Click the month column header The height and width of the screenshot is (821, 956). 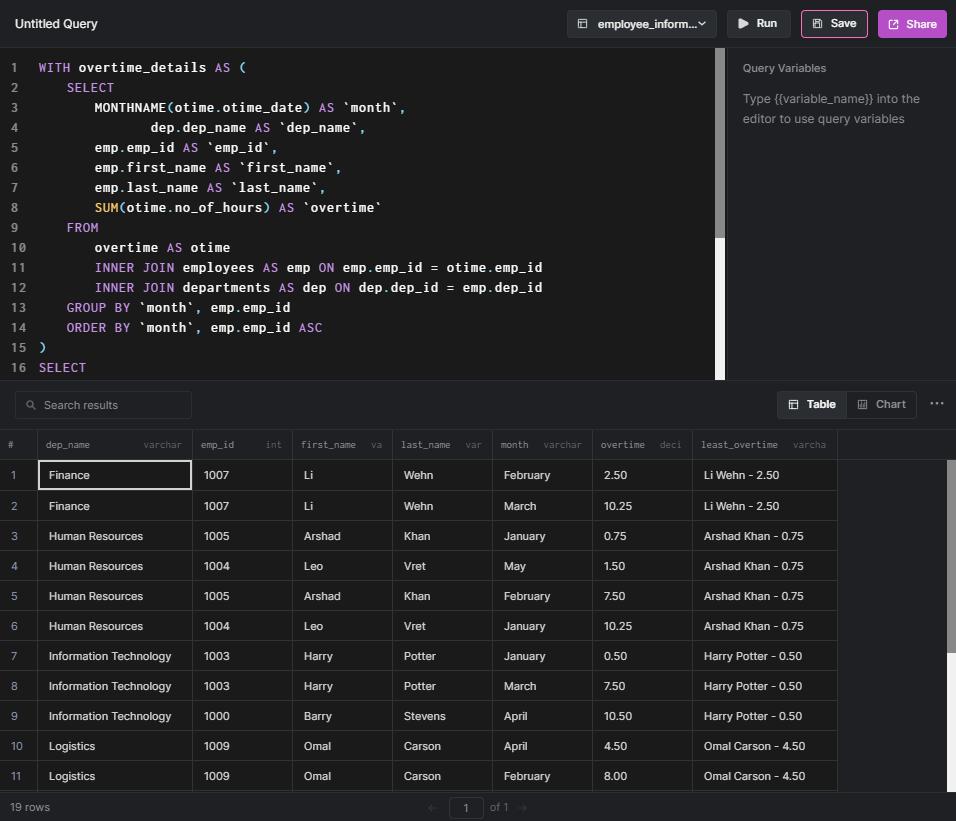pyautogui.click(x=542, y=445)
